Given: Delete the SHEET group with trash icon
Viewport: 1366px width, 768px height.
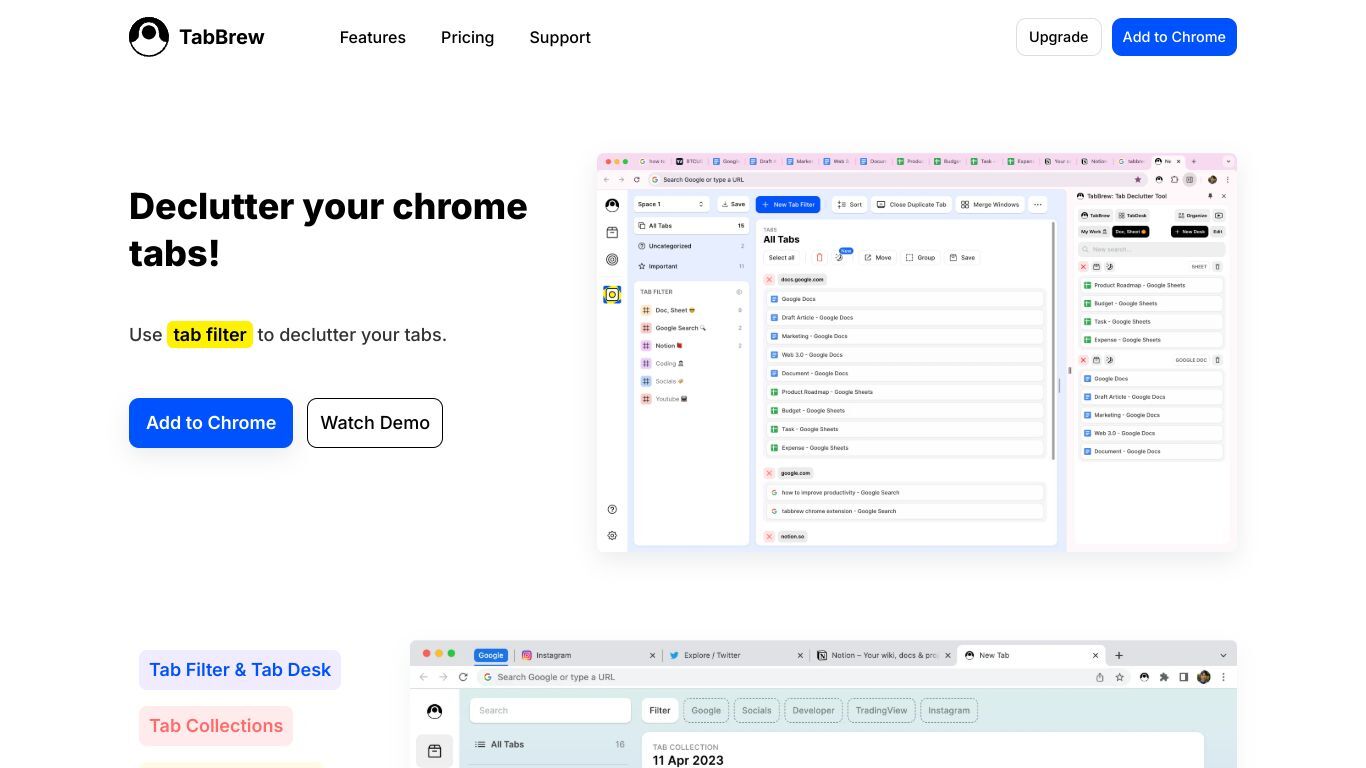Looking at the screenshot, I should click(1217, 267).
